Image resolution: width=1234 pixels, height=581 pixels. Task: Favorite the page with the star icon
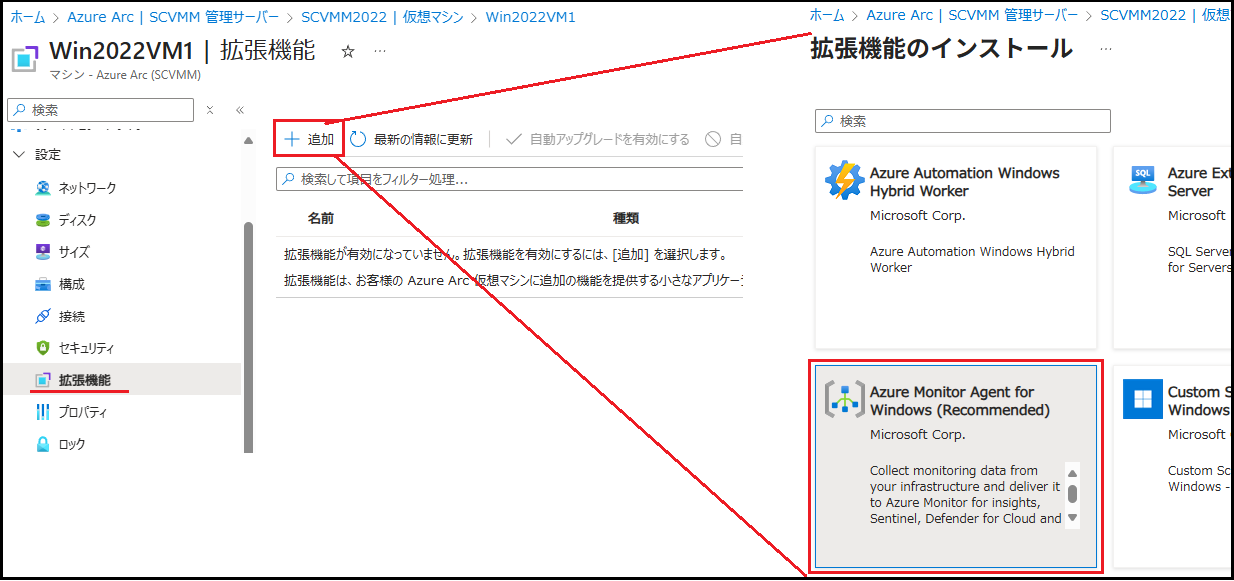pos(348,52)
